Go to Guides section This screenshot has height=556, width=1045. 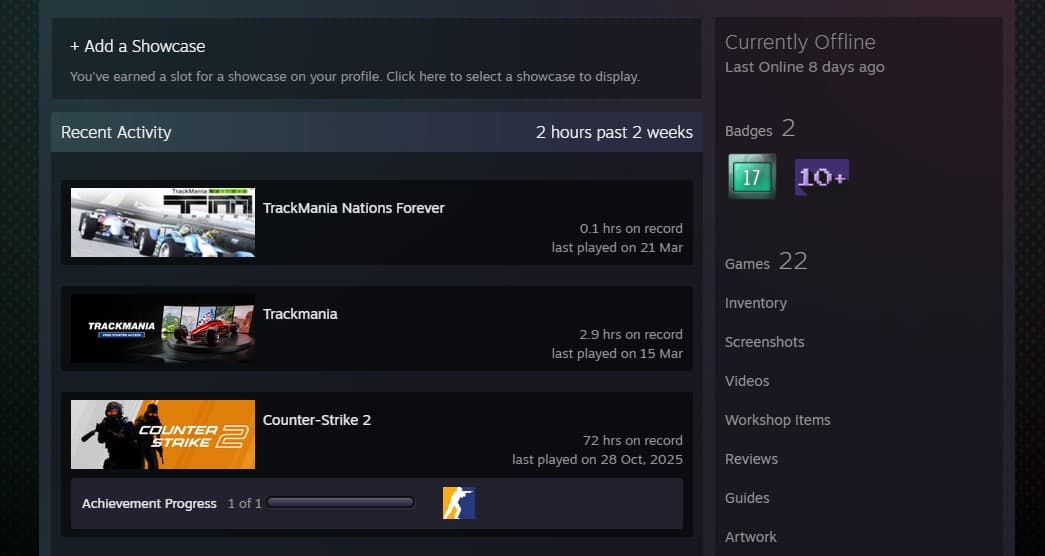click(747, 498)
